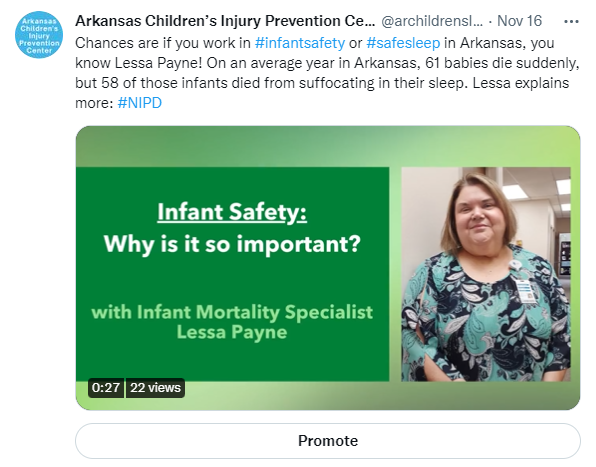Play the Infant Safety video
This screenshot has width=596, height=467.
pyautogui.click(x=328, y=268)
